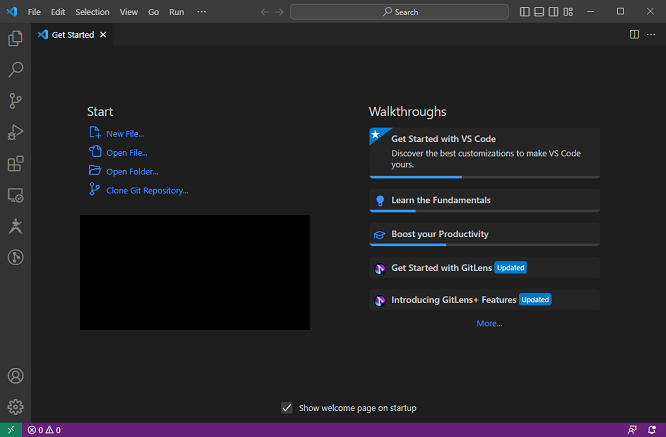
Task: Click the VS Code logo in title bar
Action: (x=12, y=11)
